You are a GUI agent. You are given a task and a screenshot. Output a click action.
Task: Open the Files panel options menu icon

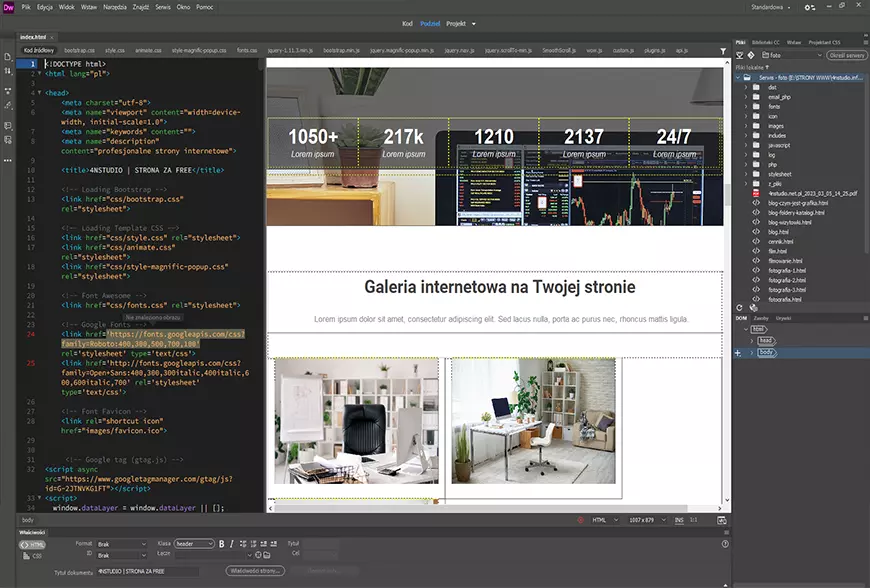point(866,42)
